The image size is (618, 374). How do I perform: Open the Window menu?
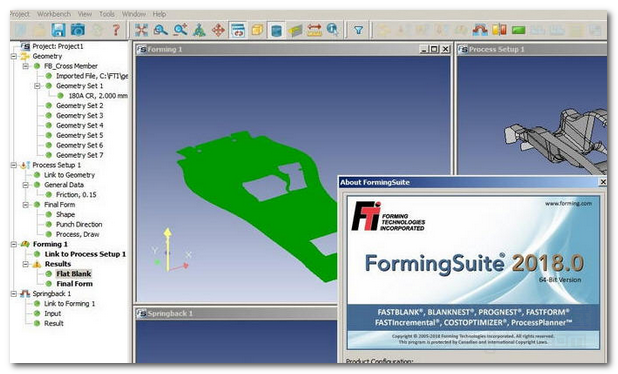point(134,14)
